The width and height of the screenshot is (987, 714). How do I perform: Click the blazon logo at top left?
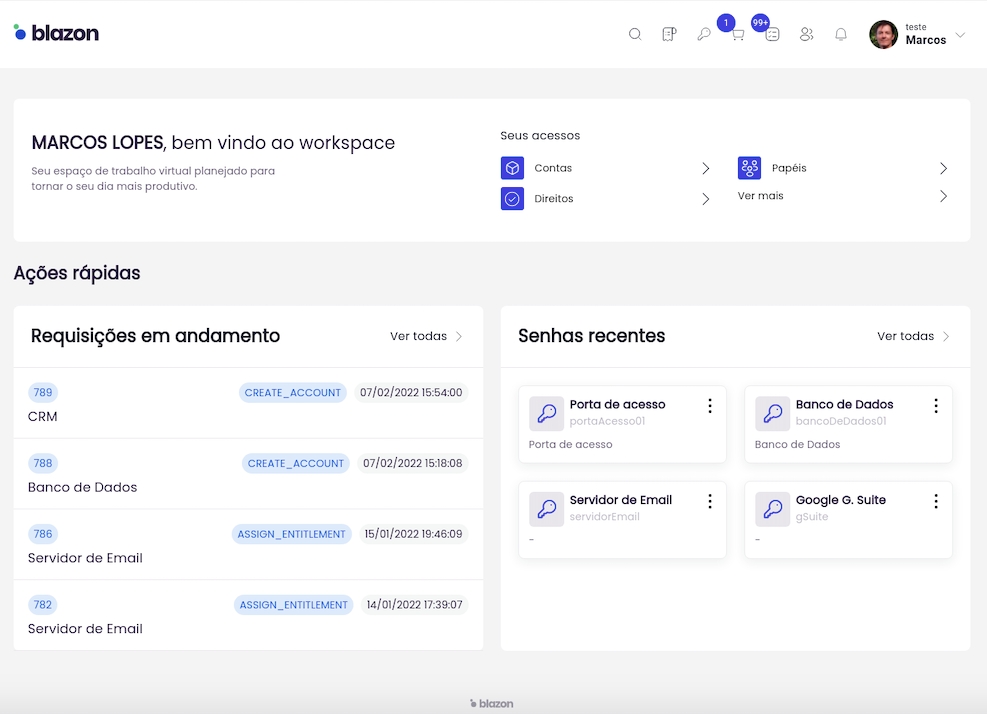[57, 33]
